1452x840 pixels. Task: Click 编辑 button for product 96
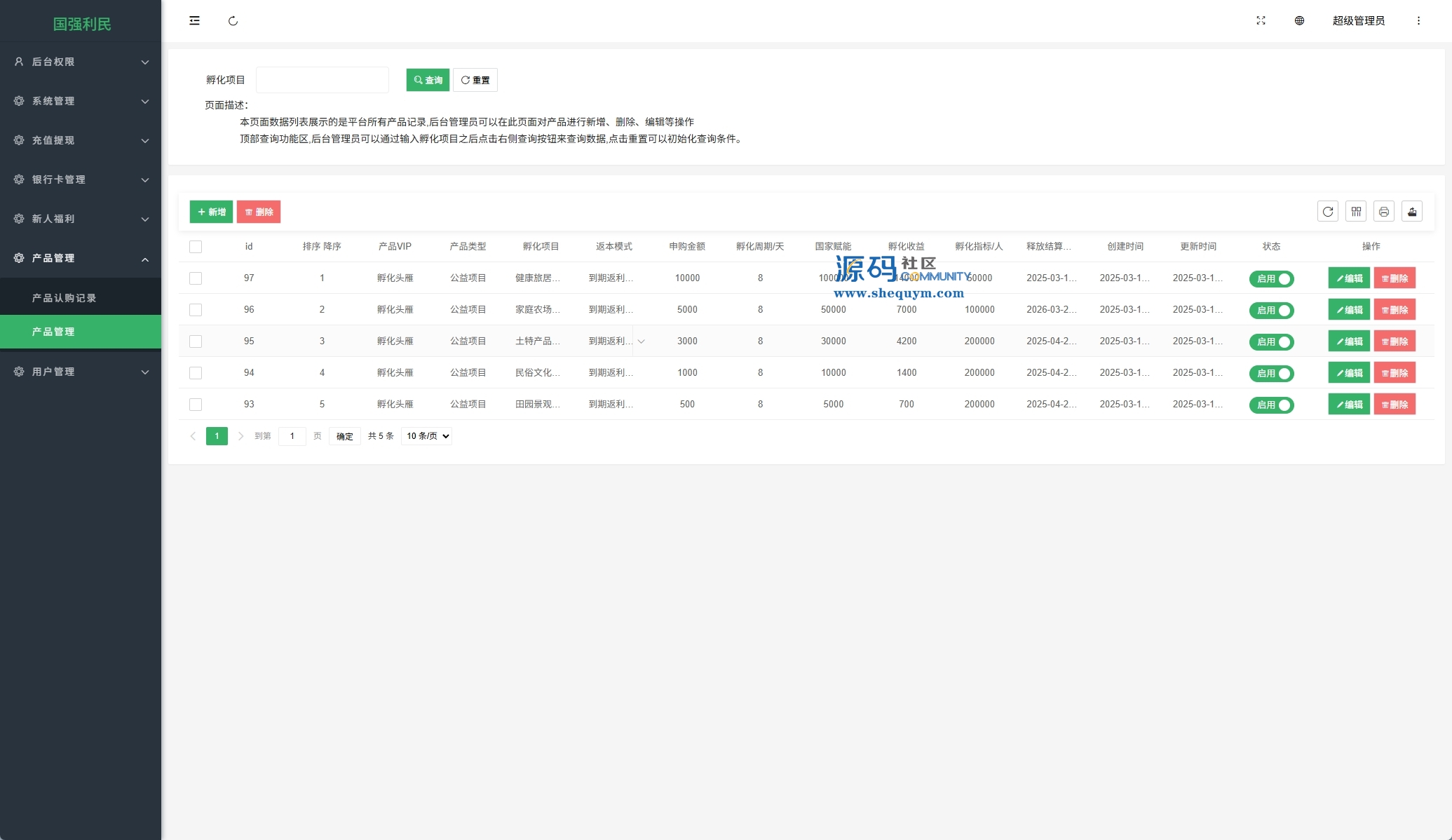(1349, 310)
